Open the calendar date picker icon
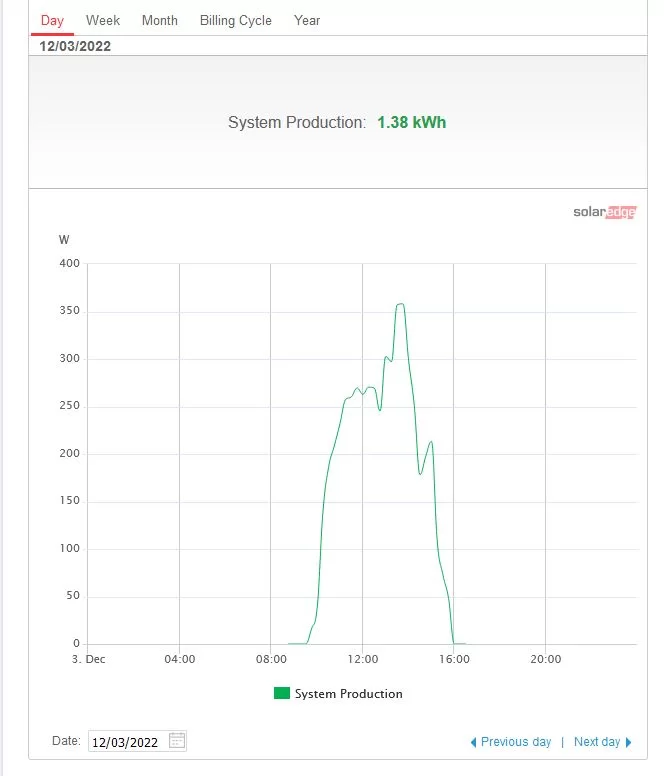This screenshot has width=664, height=776. tap(177, 741)
